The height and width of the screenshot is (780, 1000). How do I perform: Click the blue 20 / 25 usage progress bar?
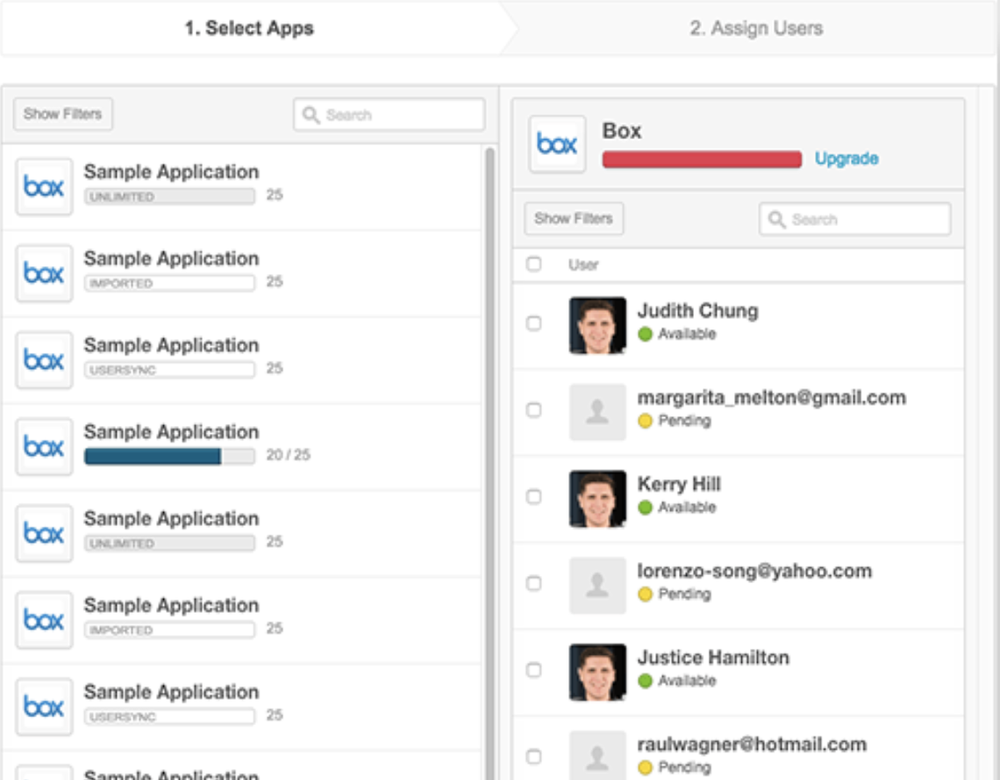pyautogui.click(x=170, y=456)
